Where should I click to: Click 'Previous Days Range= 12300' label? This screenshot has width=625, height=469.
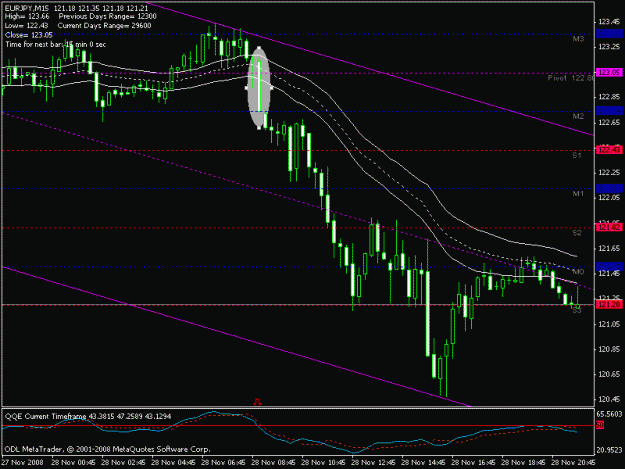[x=108, y=17]
